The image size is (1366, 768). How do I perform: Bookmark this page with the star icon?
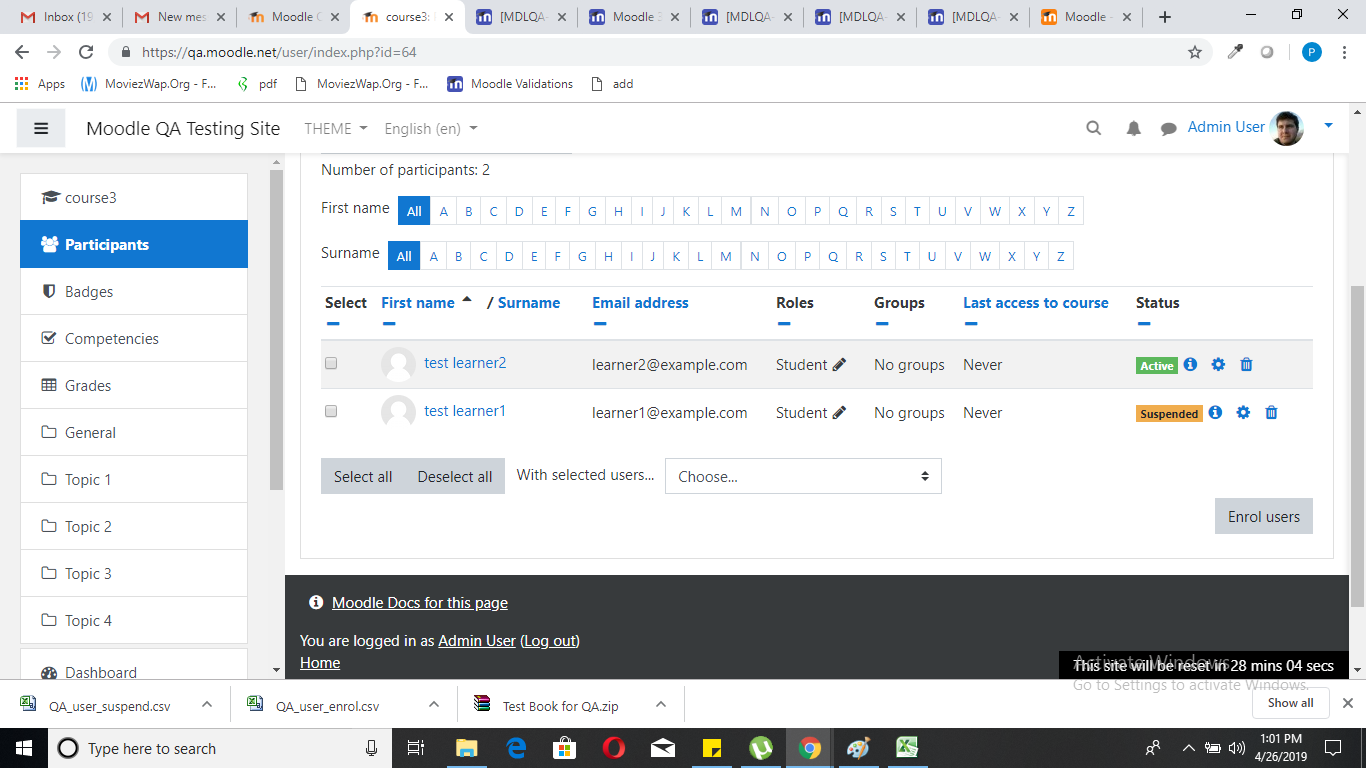[1195, 52]
